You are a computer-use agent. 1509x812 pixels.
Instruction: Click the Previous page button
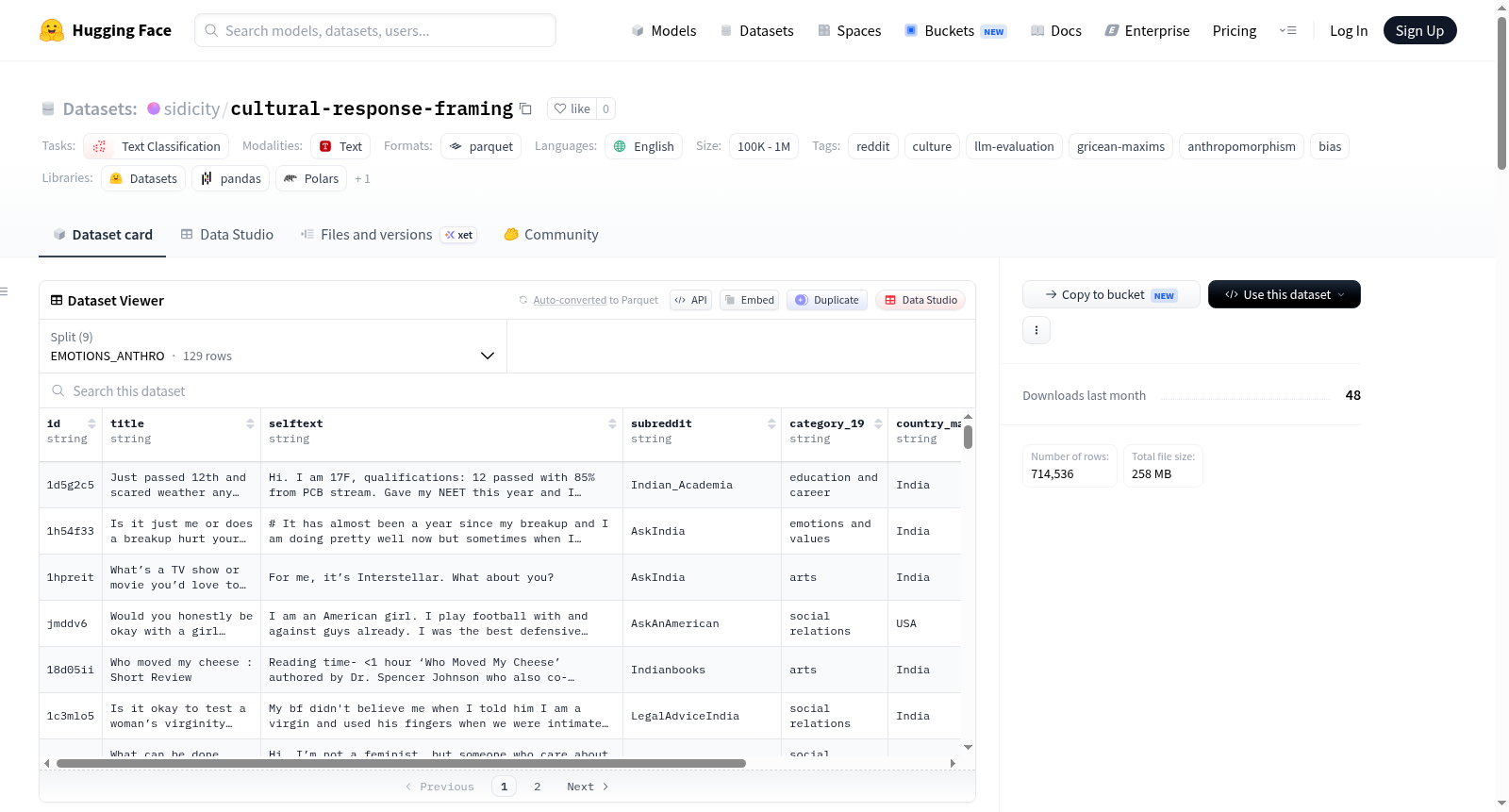[x=439, y=787]
